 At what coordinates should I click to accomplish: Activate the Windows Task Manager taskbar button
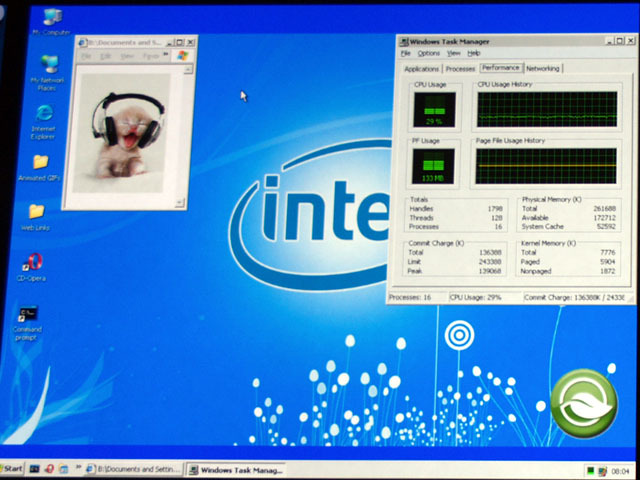click(236, 470)
